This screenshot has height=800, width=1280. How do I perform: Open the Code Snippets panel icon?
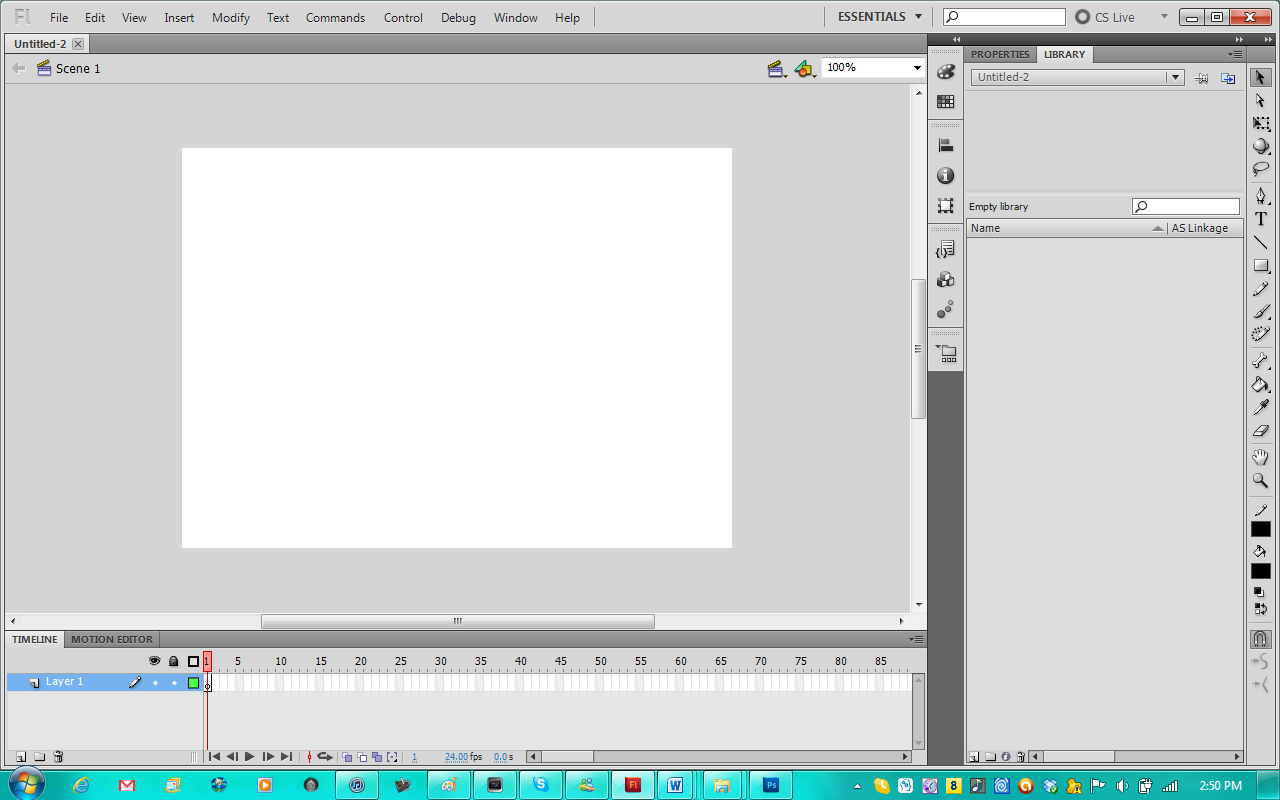point(945,249)
